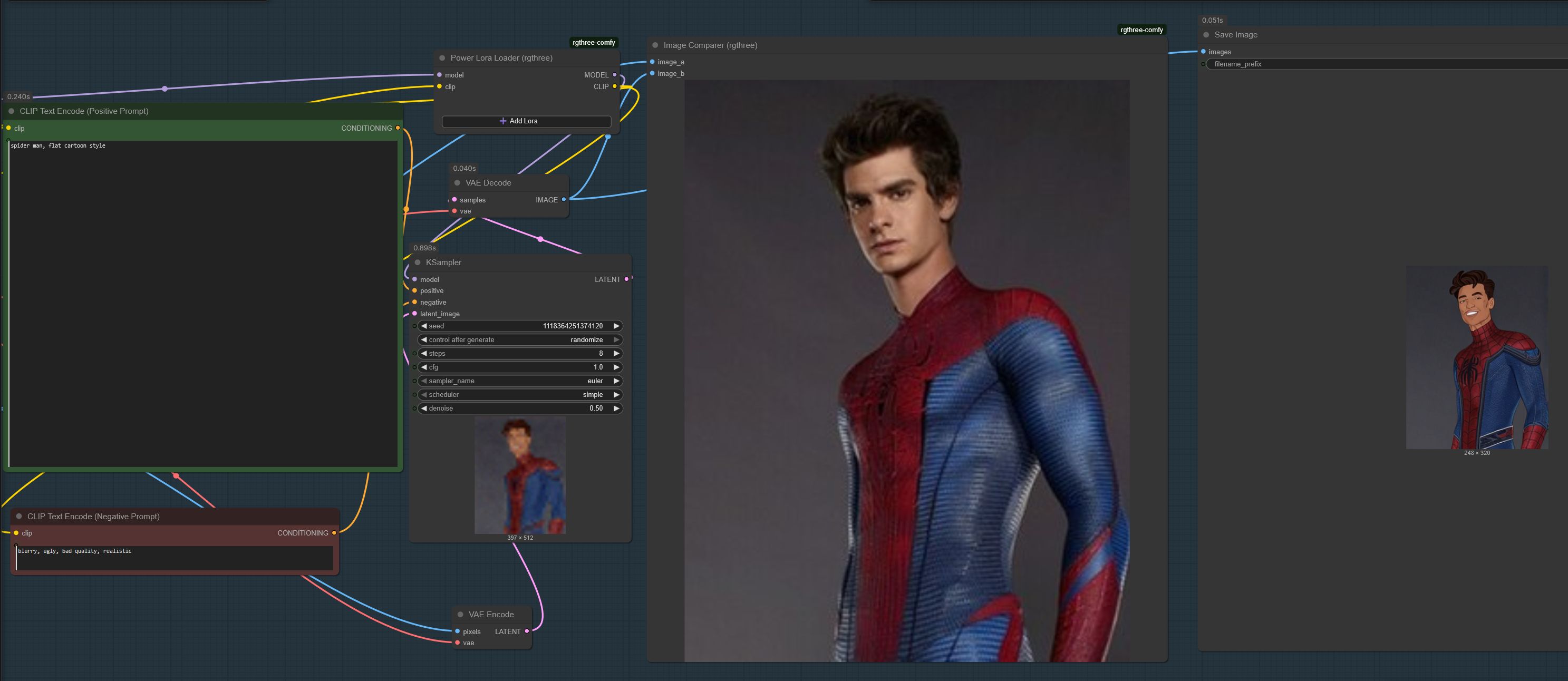Click the Image Comparer photo preview
This screenshot has width=1568, height=681.
(907, 371)
